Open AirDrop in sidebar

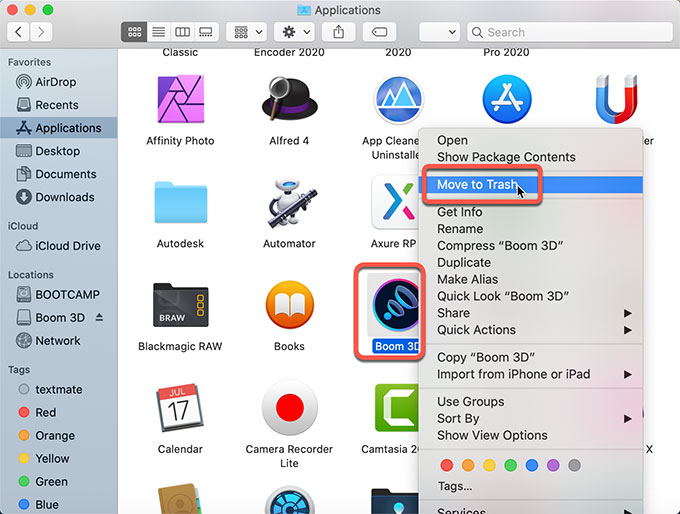[x=59, y=82]
